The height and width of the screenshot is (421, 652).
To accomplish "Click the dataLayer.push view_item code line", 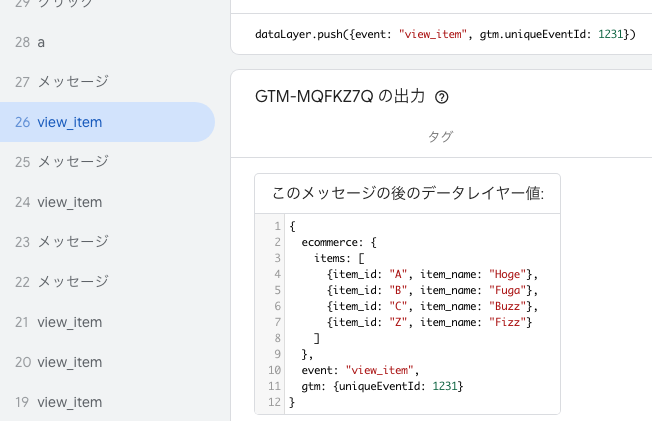I will [x=445, y=34].
